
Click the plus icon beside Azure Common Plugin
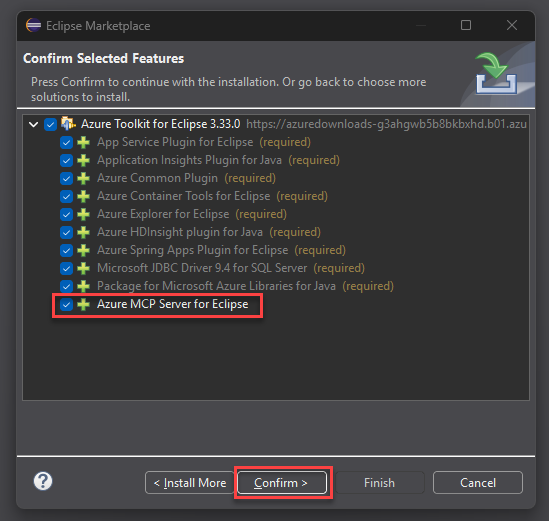tap(83, 179)
